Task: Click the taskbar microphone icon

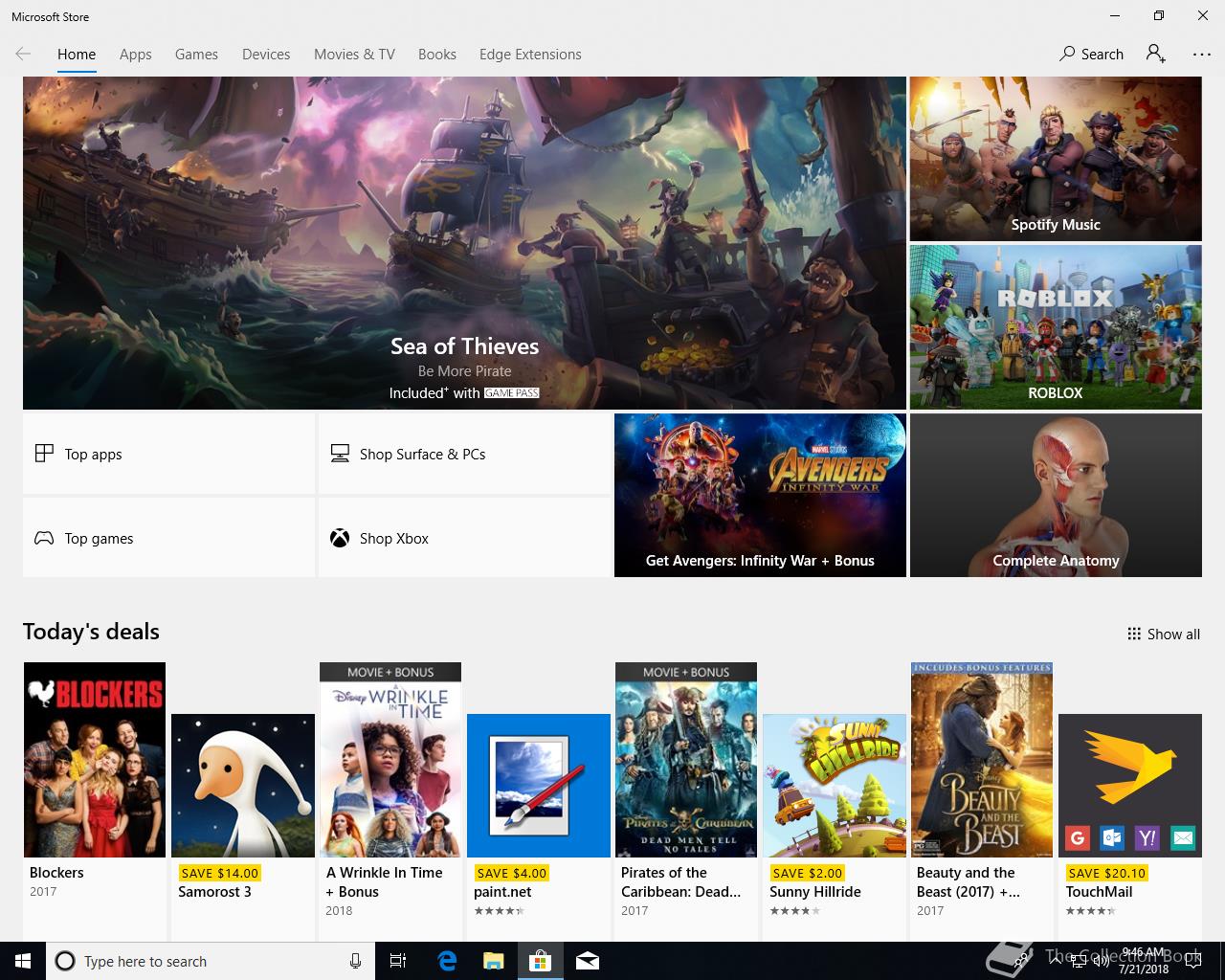Action: 355,961
